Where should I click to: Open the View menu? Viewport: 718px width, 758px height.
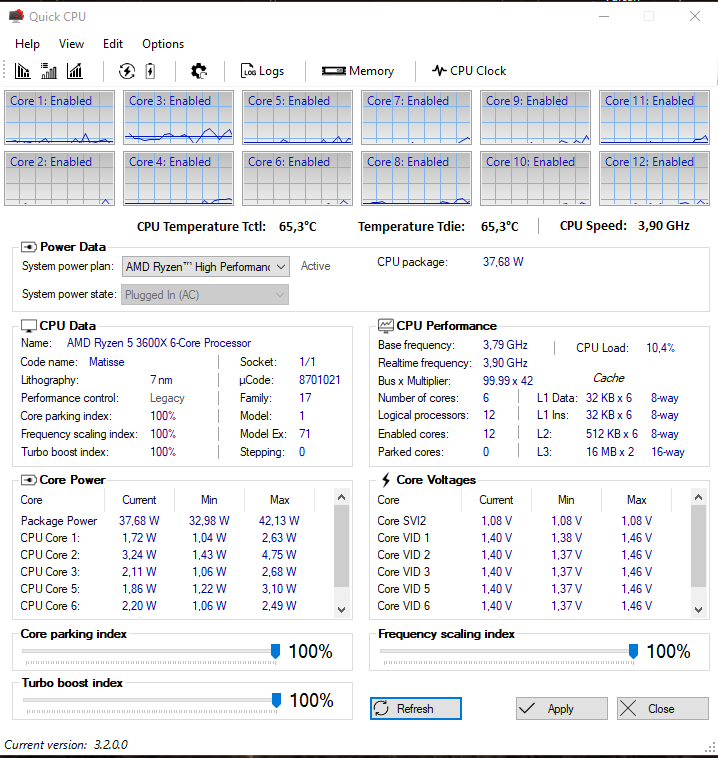pos(71,44)
